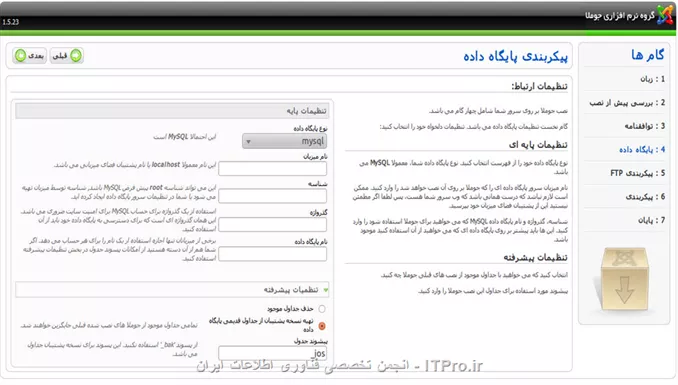Select حذف جداول موجود radio button

click(322, 309)
